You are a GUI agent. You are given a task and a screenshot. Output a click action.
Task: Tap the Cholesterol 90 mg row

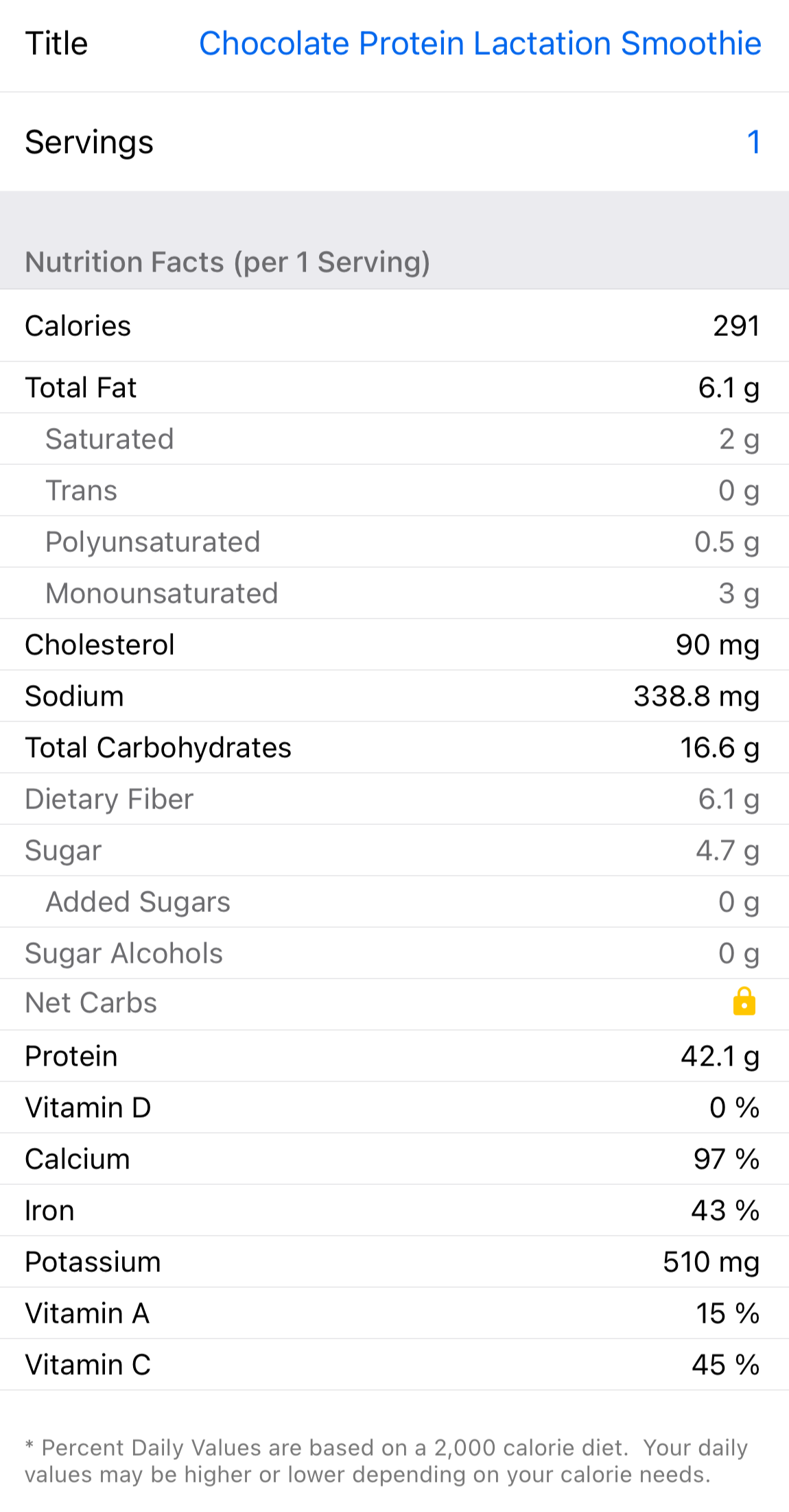coord(394,645)
